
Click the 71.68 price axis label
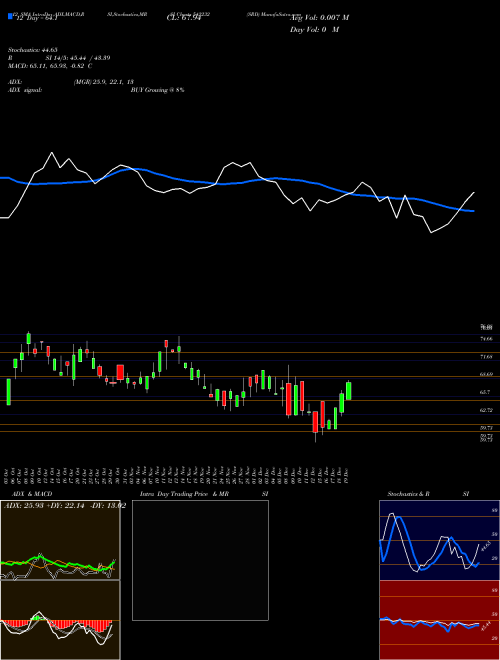(487, 357)
